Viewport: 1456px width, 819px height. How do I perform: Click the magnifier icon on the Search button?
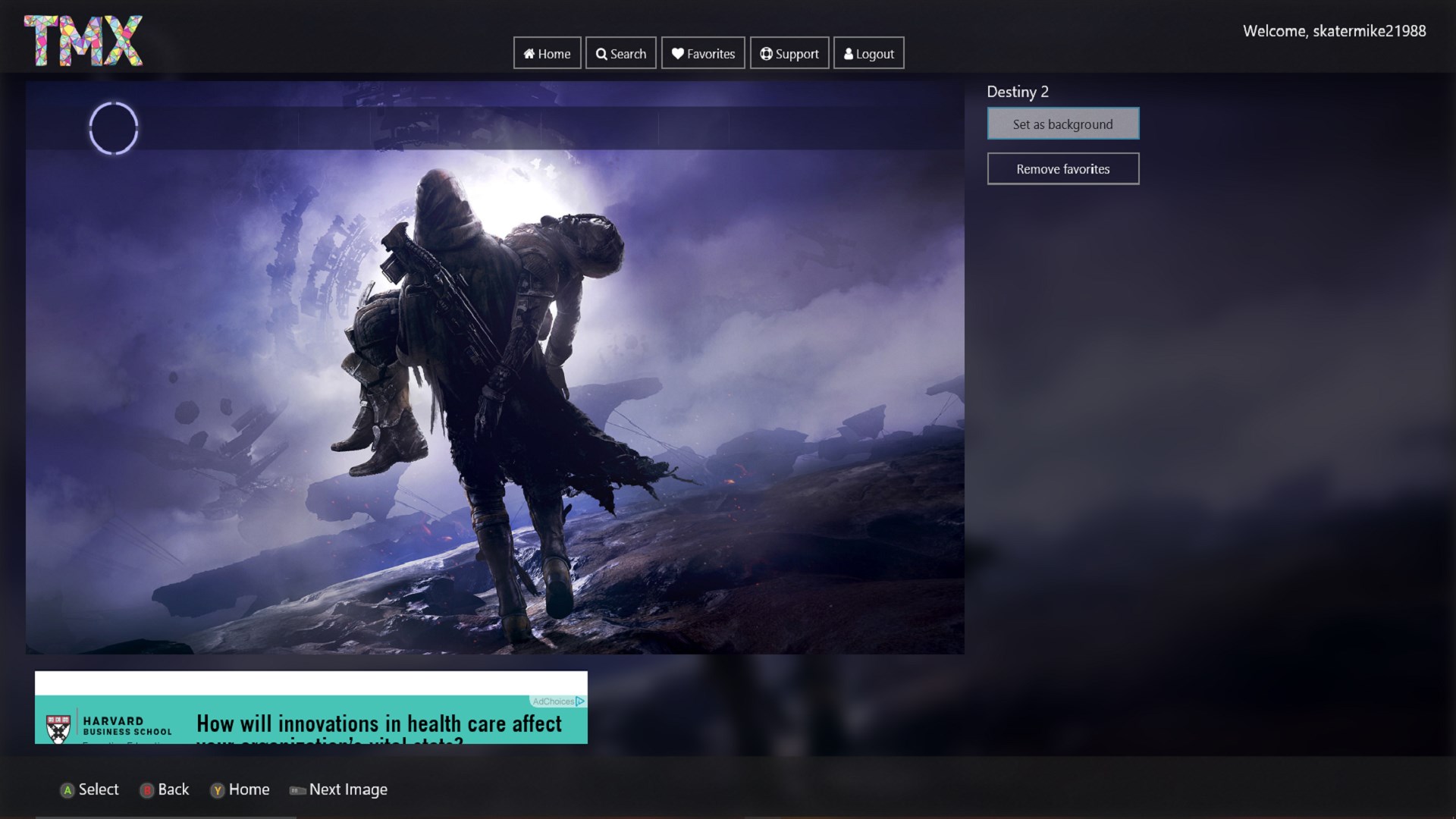pos(601,54)
